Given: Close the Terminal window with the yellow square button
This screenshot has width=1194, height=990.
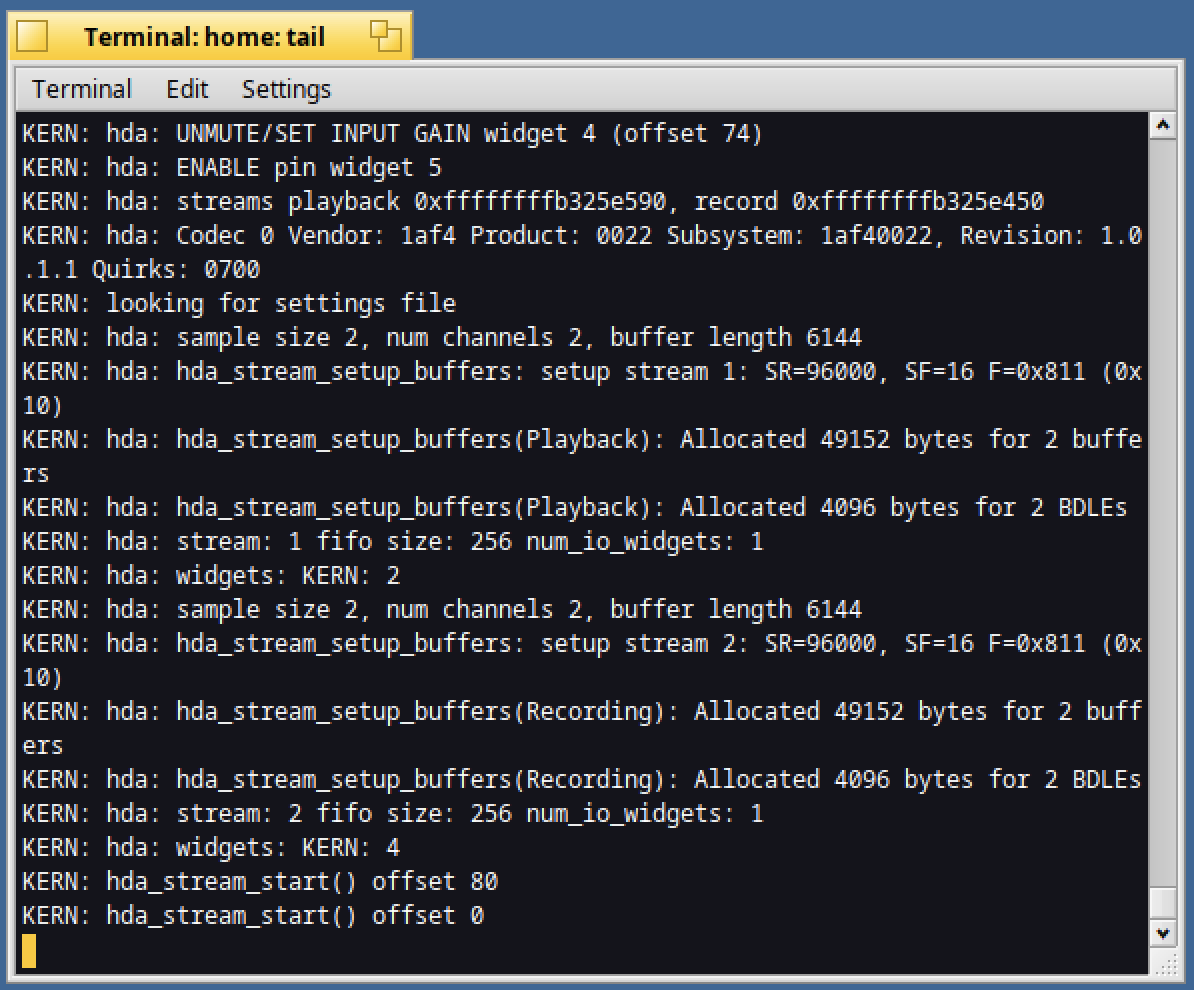Looking at the screenshot, I should 32,36.
